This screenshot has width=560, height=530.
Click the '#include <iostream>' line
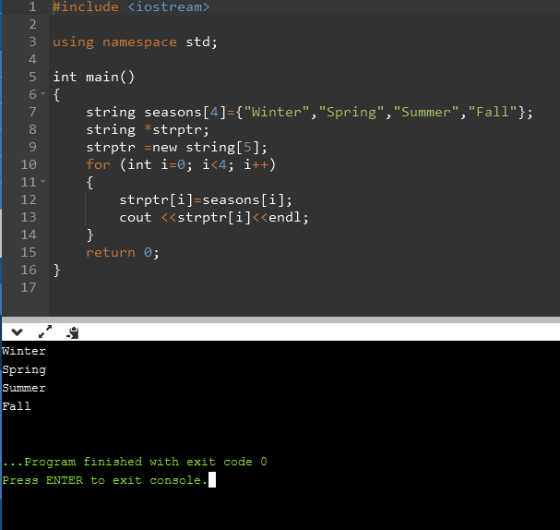(x=131, y=7)
